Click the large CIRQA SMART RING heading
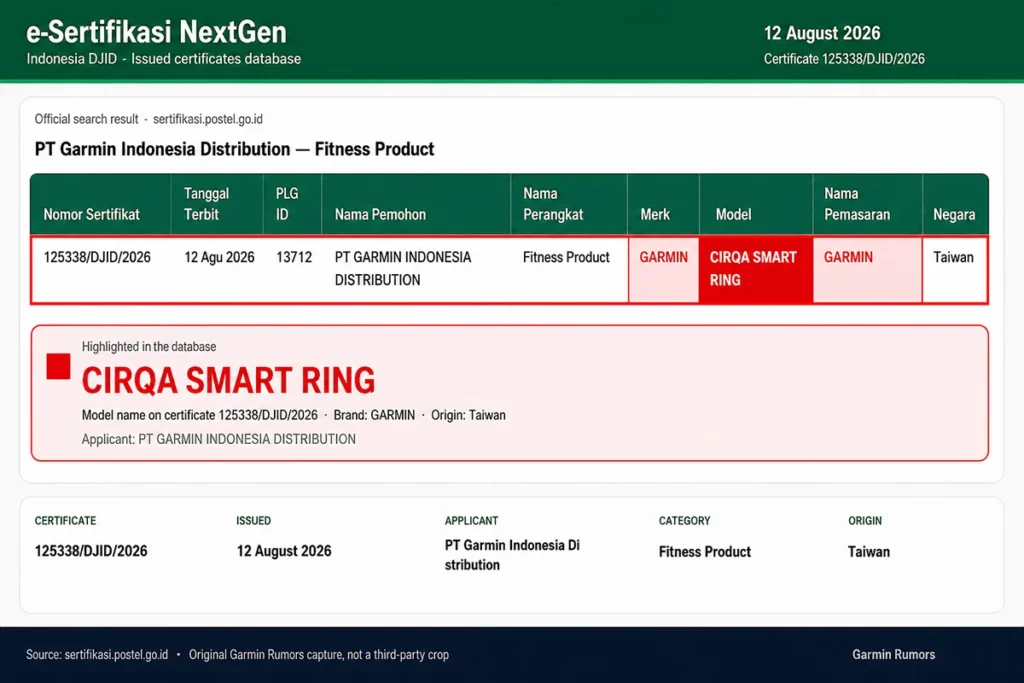Viewport: 1024px width, 683px height. [x=228, y=381]
